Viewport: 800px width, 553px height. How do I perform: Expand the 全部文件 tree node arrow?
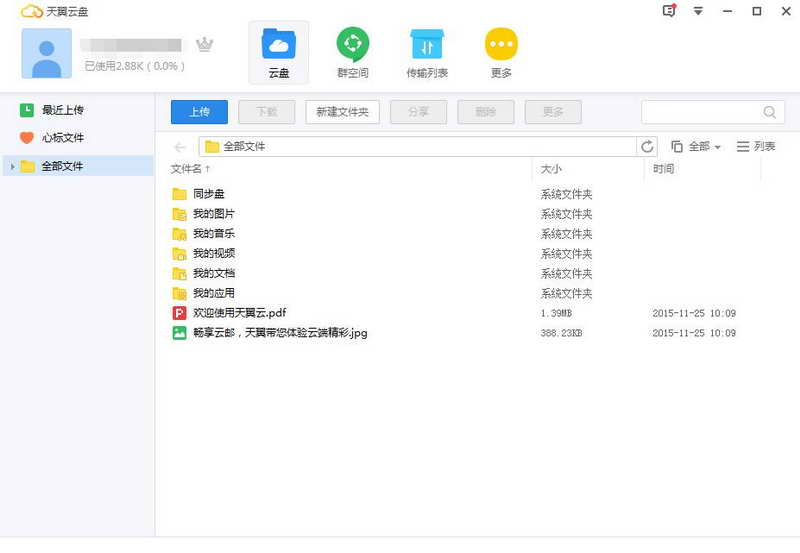12,166
